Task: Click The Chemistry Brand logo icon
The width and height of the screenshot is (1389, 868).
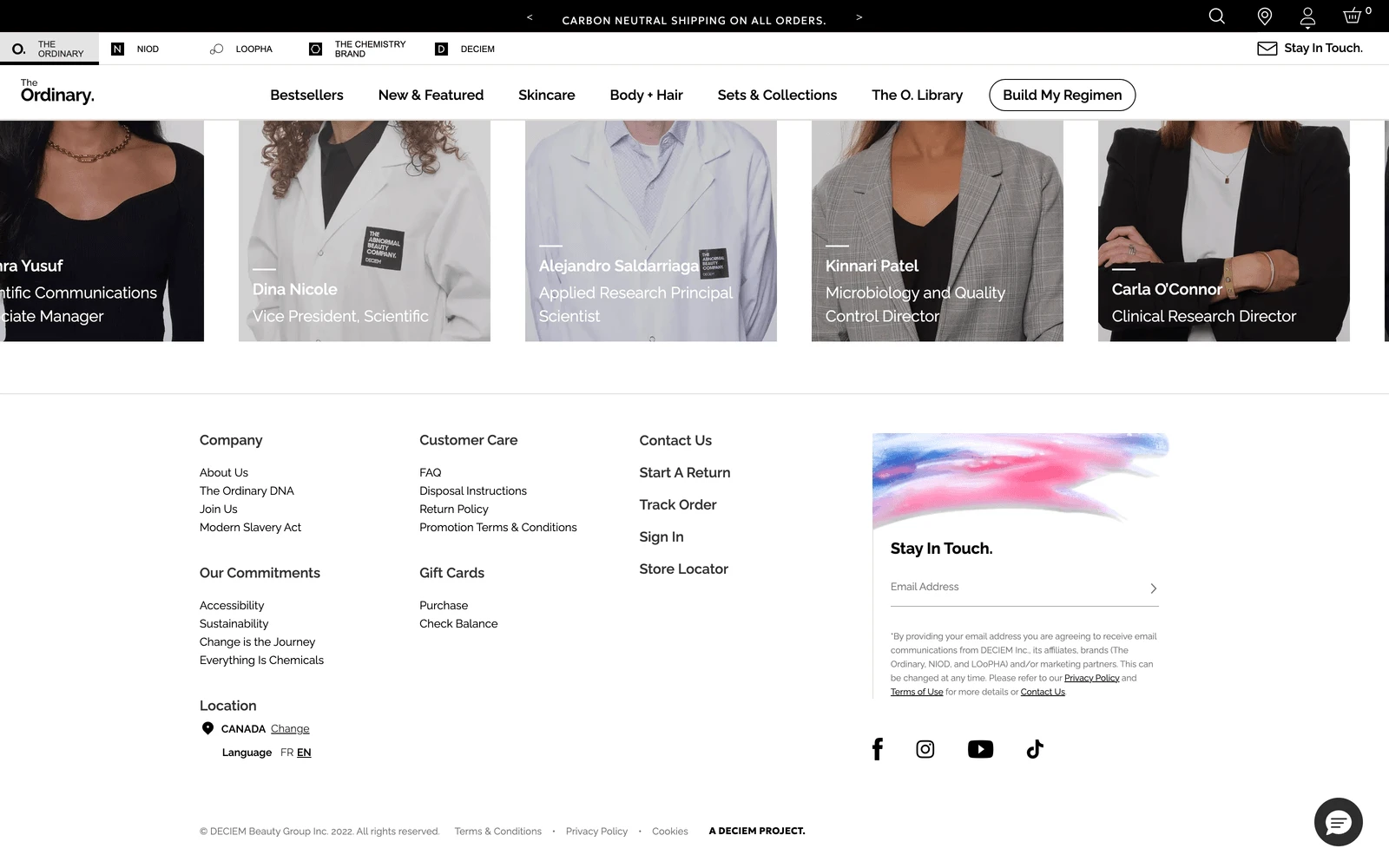Action: [x=316, y=49]
